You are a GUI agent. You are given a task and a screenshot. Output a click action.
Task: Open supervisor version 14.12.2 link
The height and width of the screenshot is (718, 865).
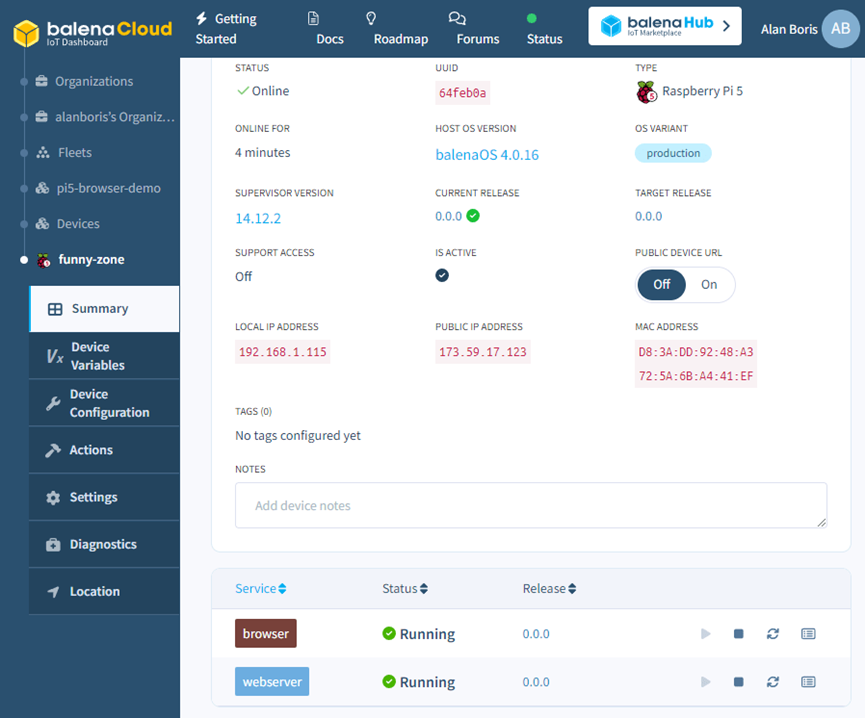coord(258,218)
